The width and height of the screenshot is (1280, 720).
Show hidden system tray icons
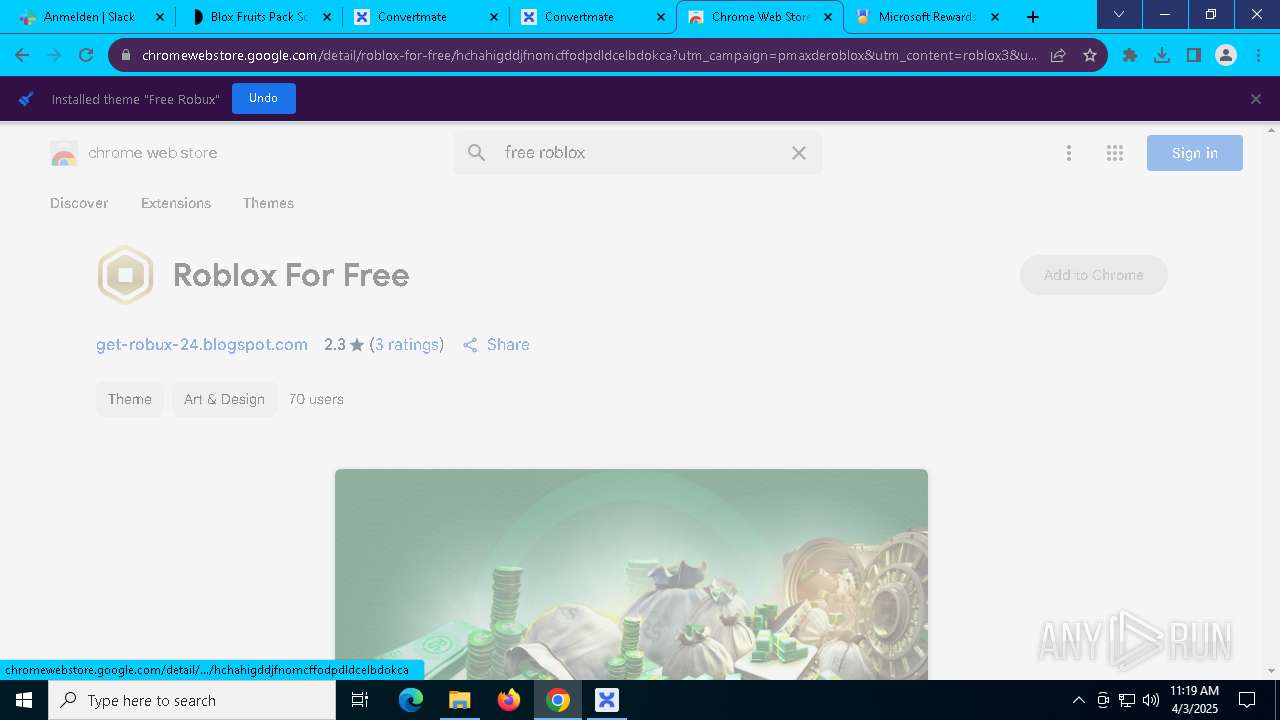tap(1078, 700)
